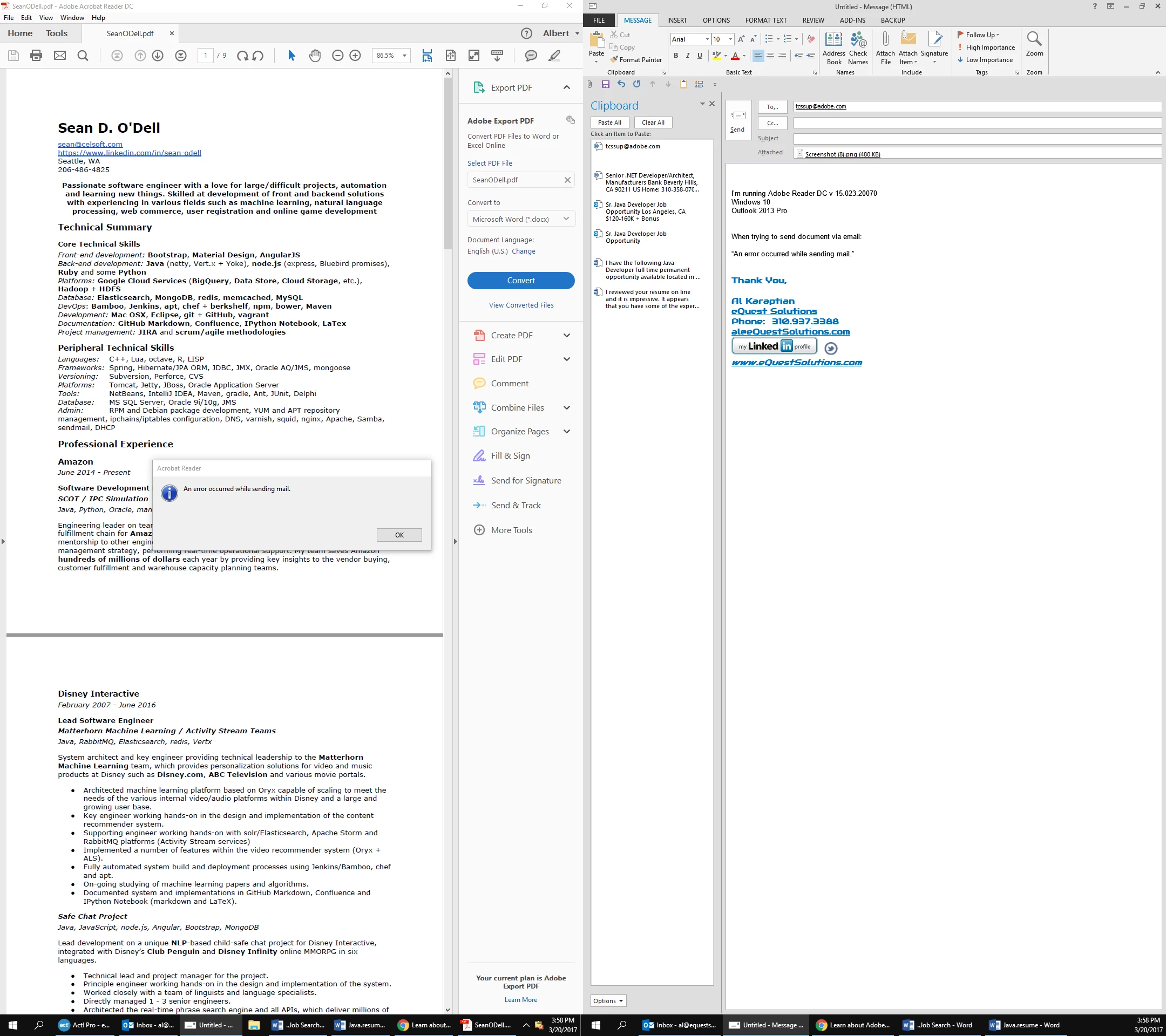Select the hand pan tool
Screen dimensions: 1166x1036
point(314,55)
